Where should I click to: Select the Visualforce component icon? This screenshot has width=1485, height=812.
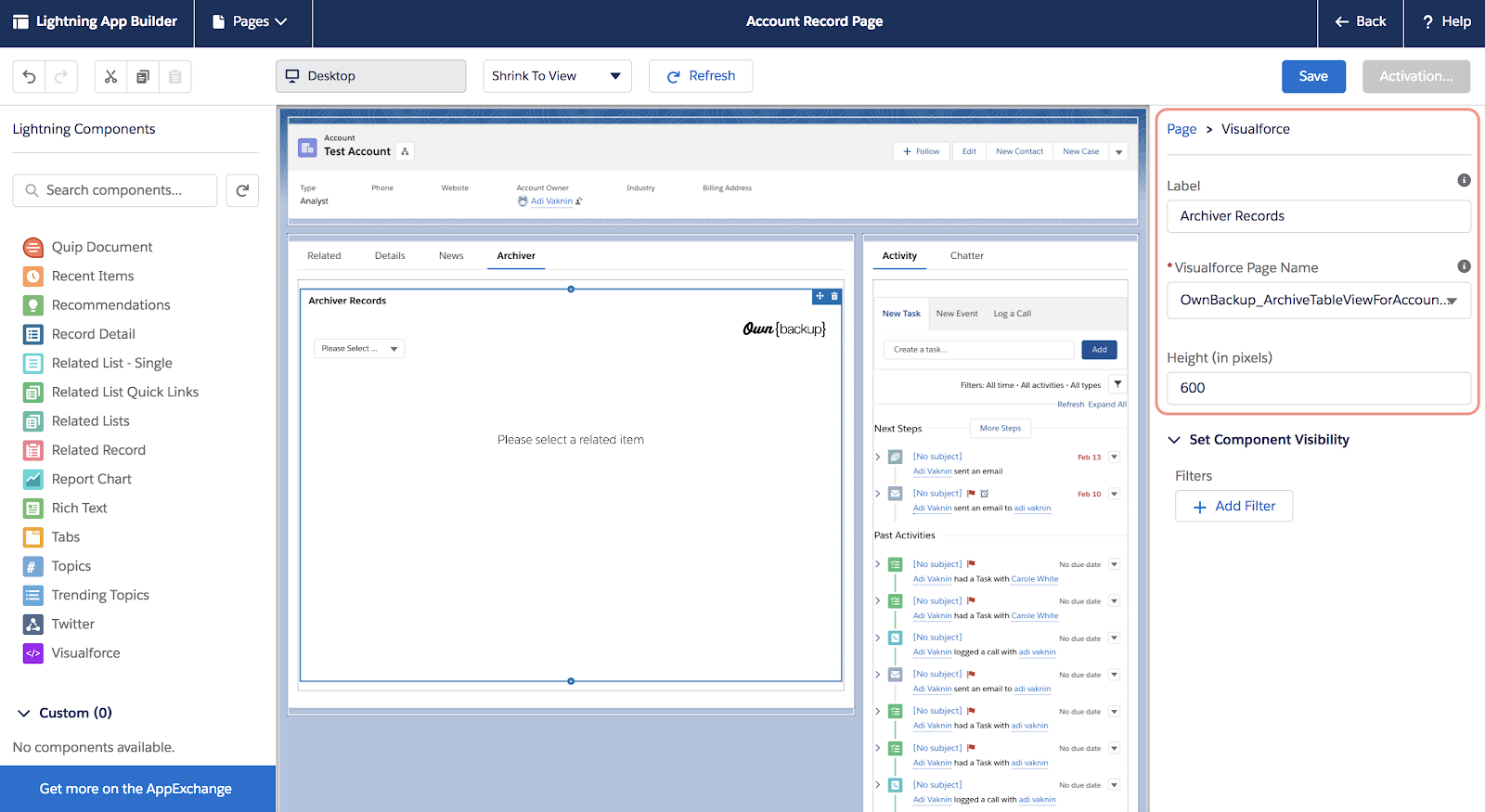tap(33, 653)
